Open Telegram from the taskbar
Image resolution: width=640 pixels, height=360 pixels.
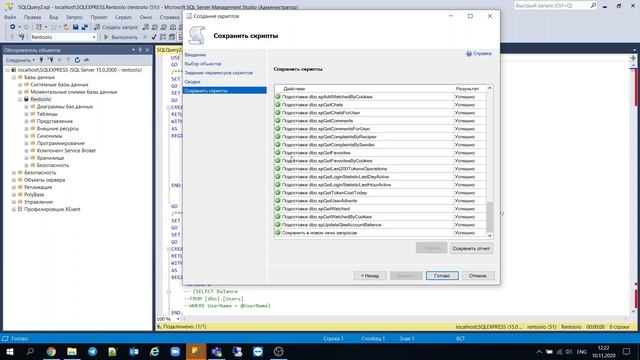tap(93, 351)
